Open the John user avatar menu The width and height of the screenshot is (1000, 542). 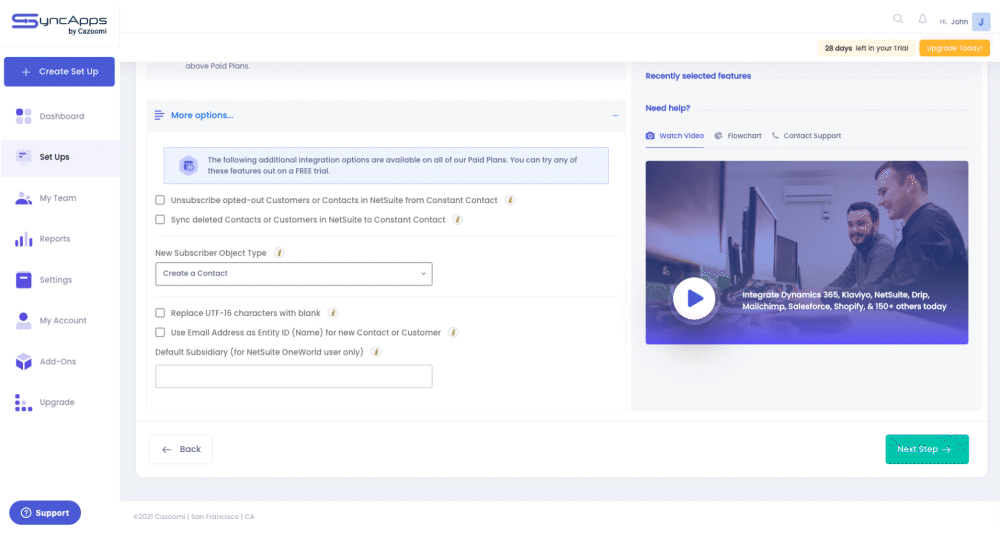click(981, 22)
